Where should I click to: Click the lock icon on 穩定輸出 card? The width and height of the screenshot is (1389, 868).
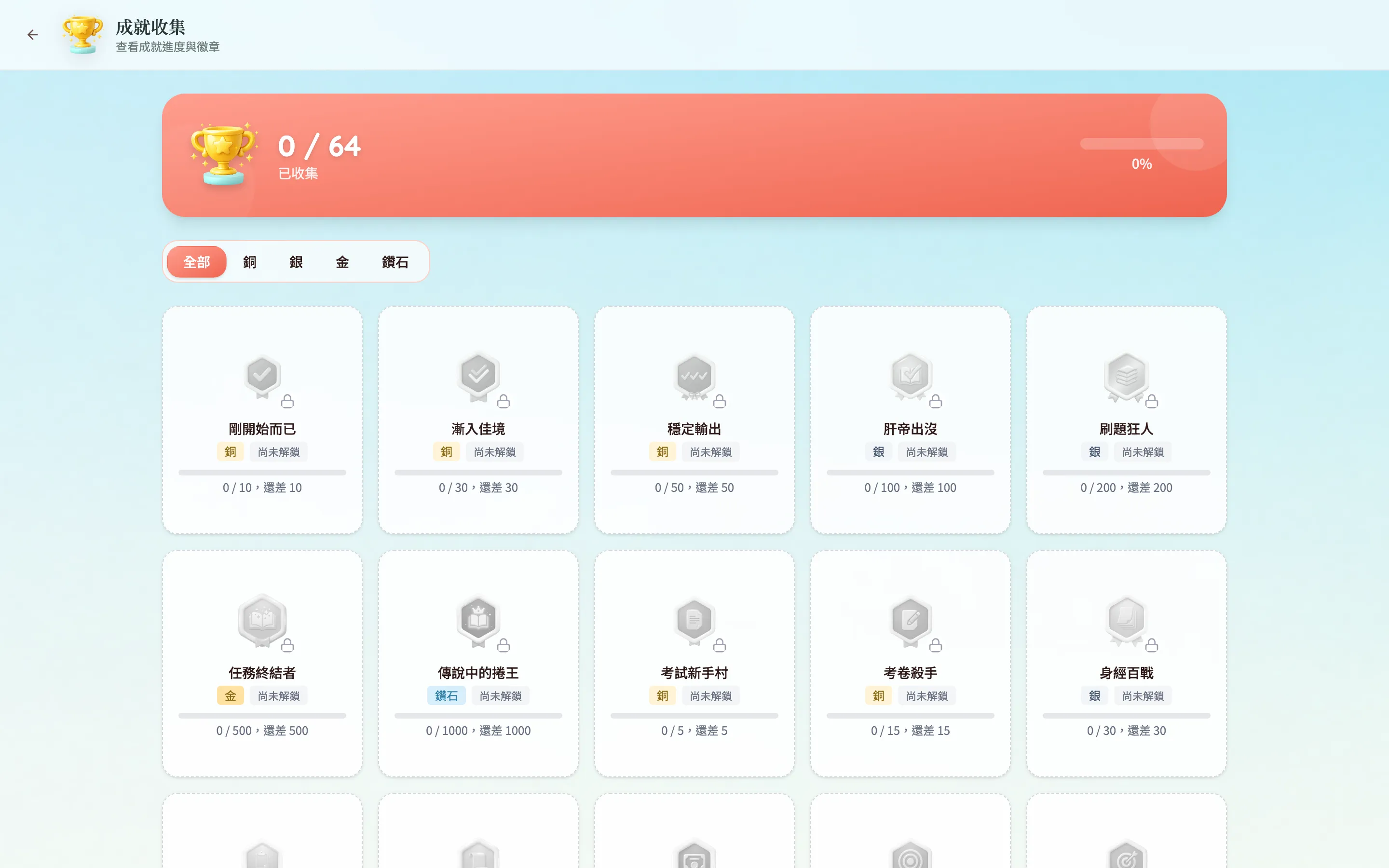pos(719,401)
